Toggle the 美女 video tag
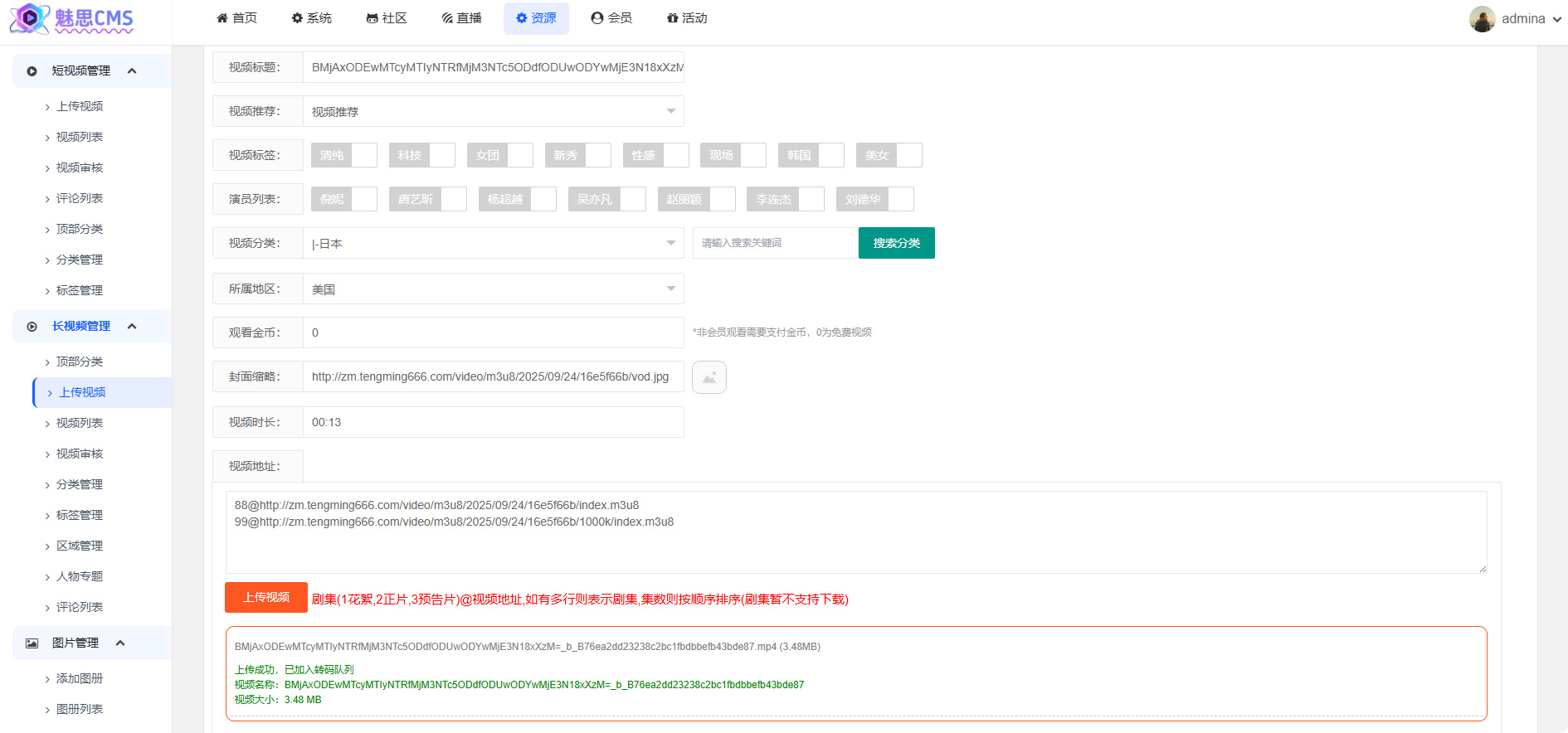The image size is (1568, 733). click(889, 155)
